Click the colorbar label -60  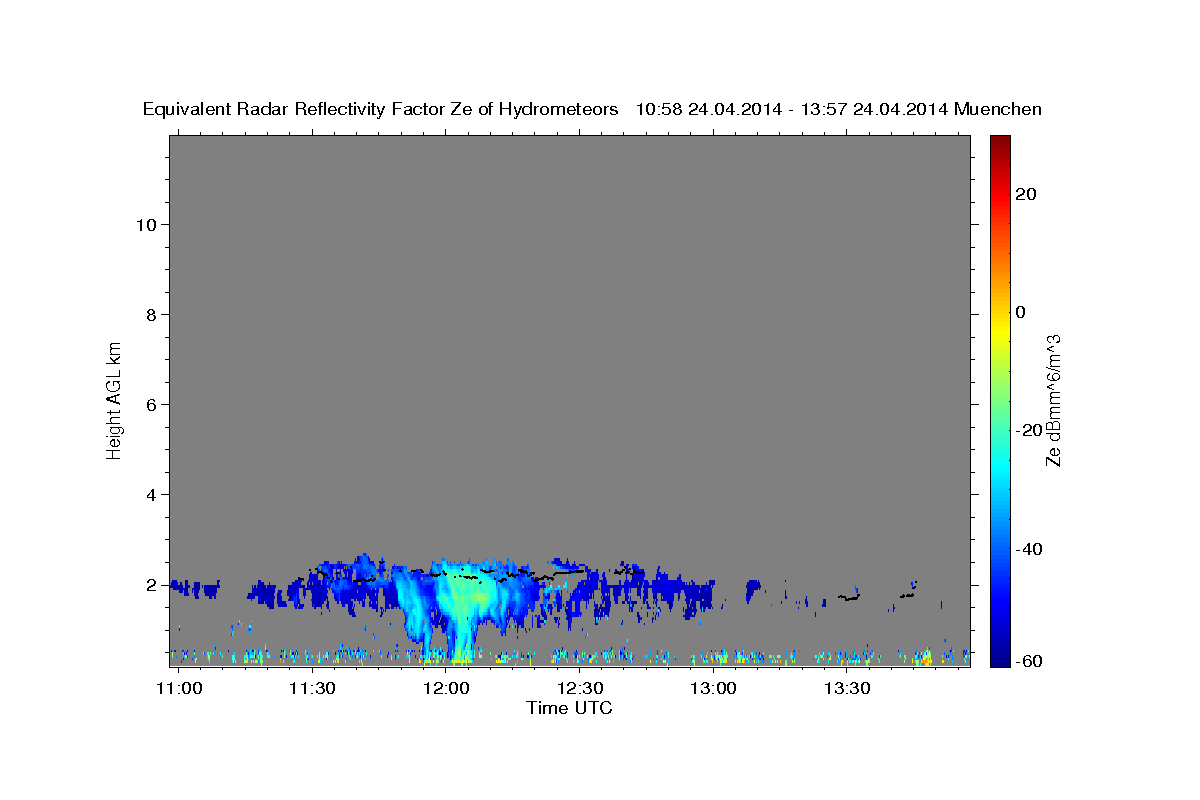tap(1030, 661)
